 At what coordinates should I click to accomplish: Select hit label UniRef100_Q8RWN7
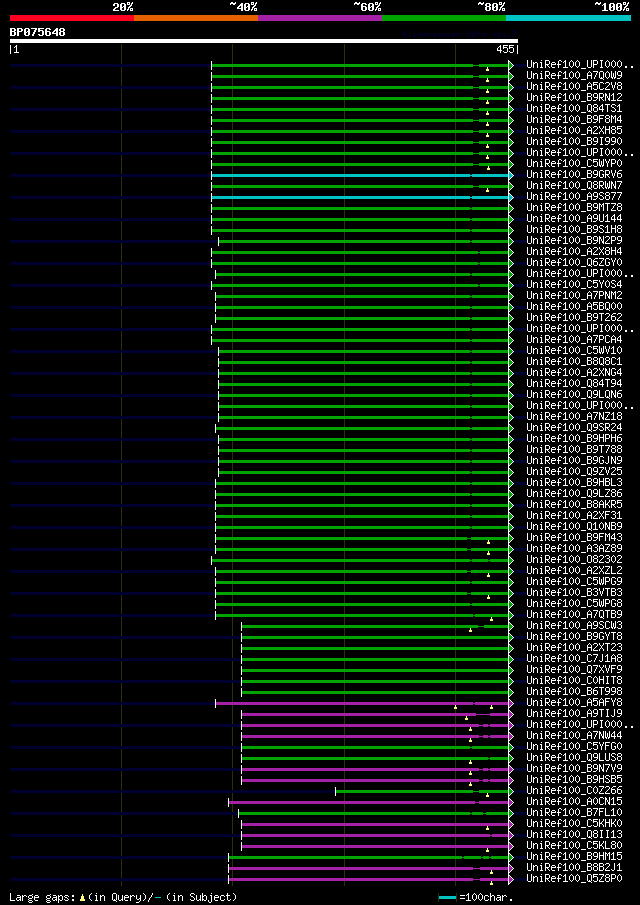click(x=574, y=186)
